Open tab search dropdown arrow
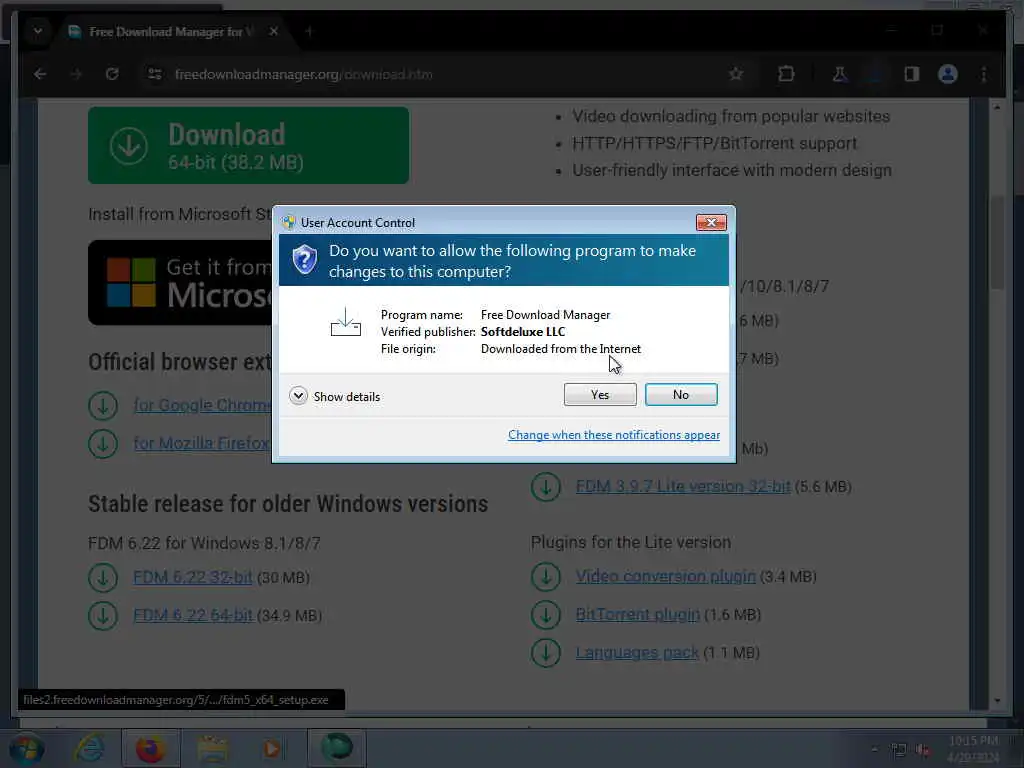Viewport: 1024px width, 768px height. pos(38,31)
